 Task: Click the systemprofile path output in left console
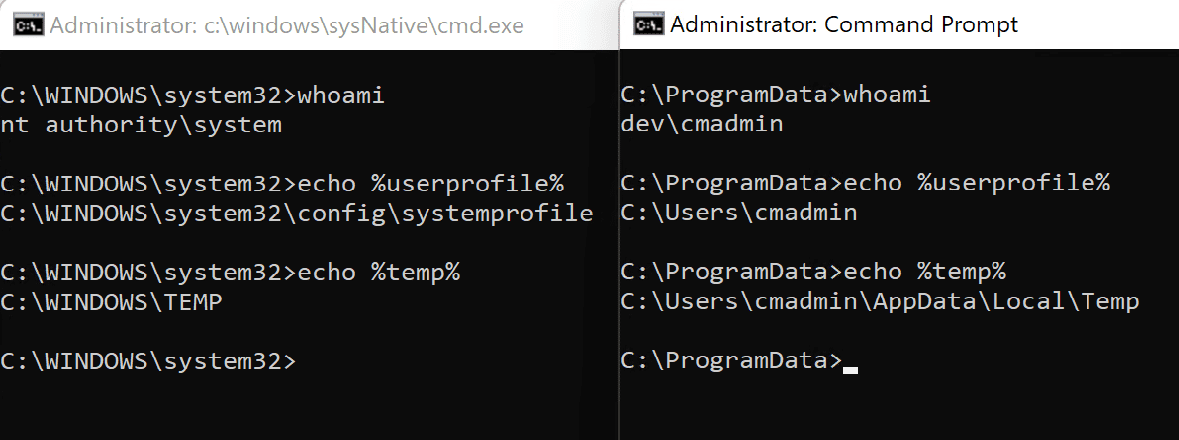coord(297,214)
